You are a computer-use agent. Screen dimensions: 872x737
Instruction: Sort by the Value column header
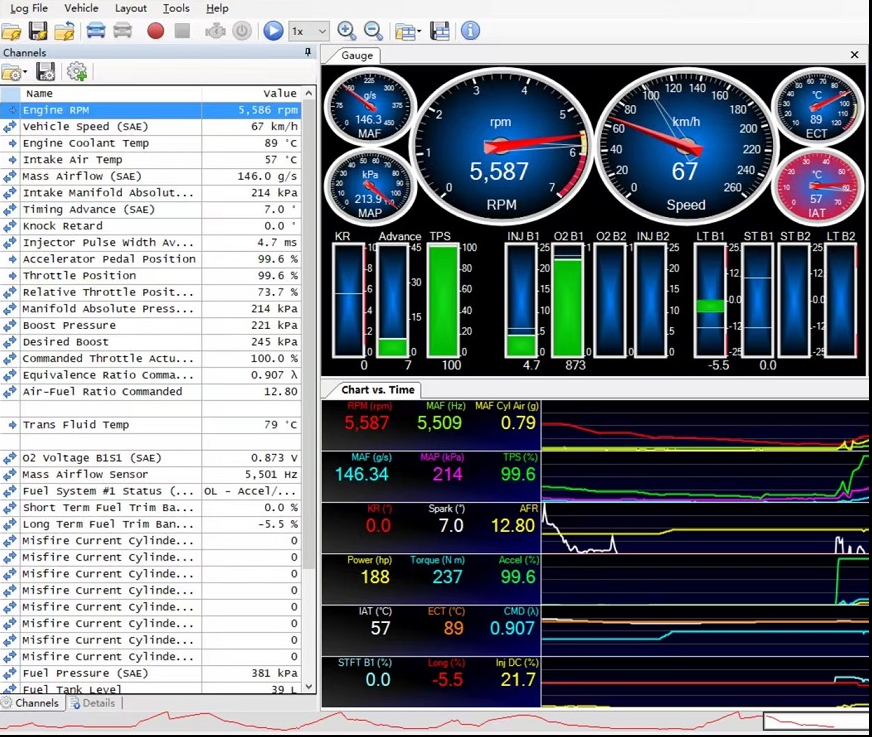point(251,93)
